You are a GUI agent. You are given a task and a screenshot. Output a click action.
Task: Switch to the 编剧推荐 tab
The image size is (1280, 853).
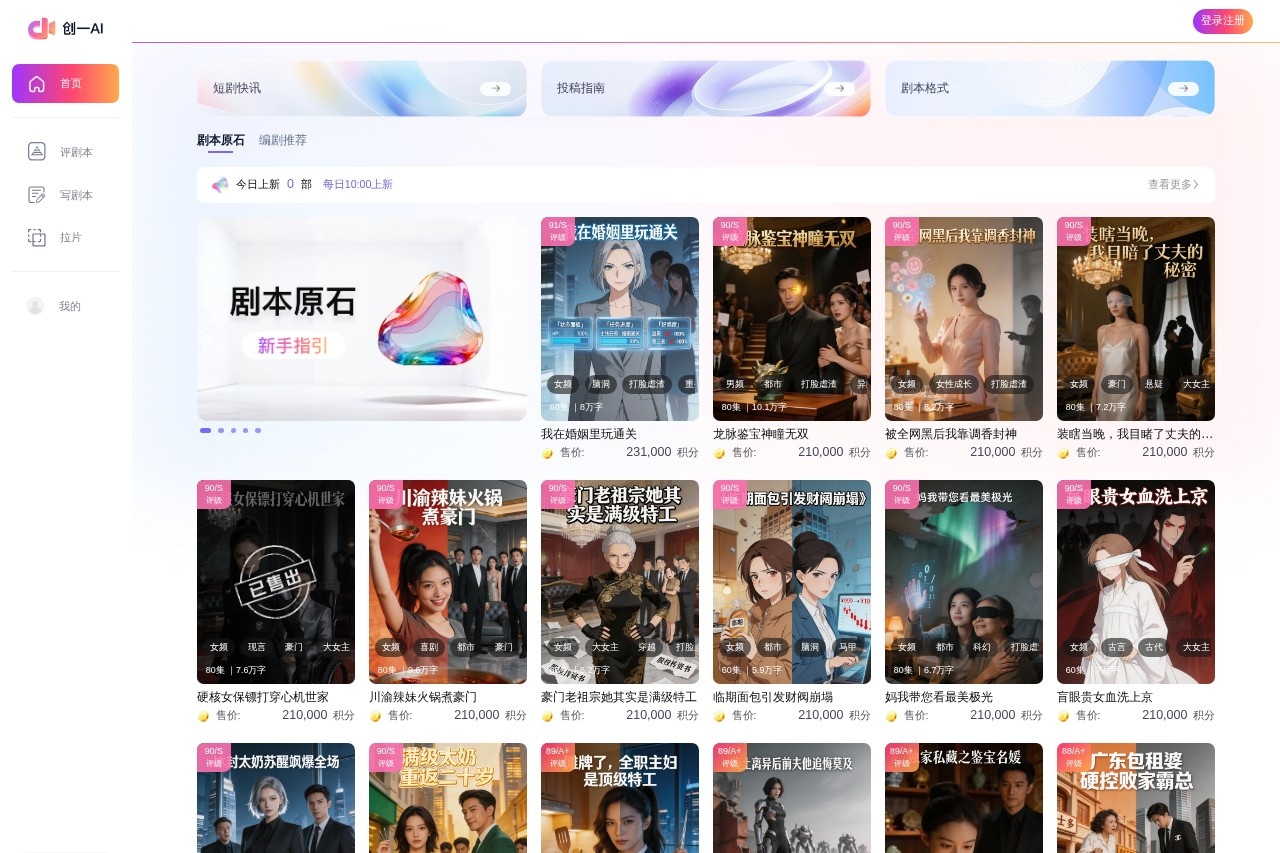point(283,140)
